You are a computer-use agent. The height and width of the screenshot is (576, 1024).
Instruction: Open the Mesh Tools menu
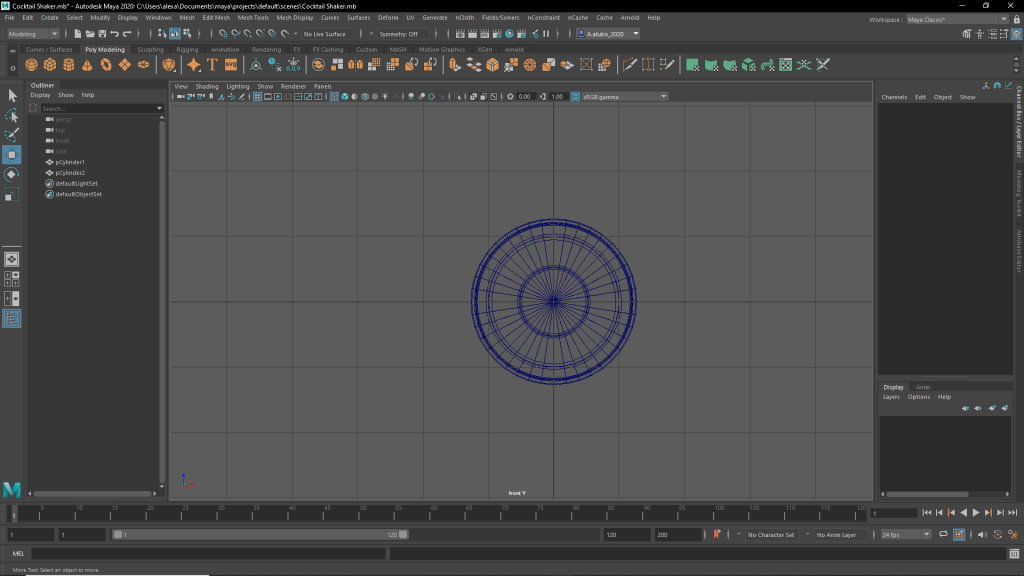[x=253, y=18]
